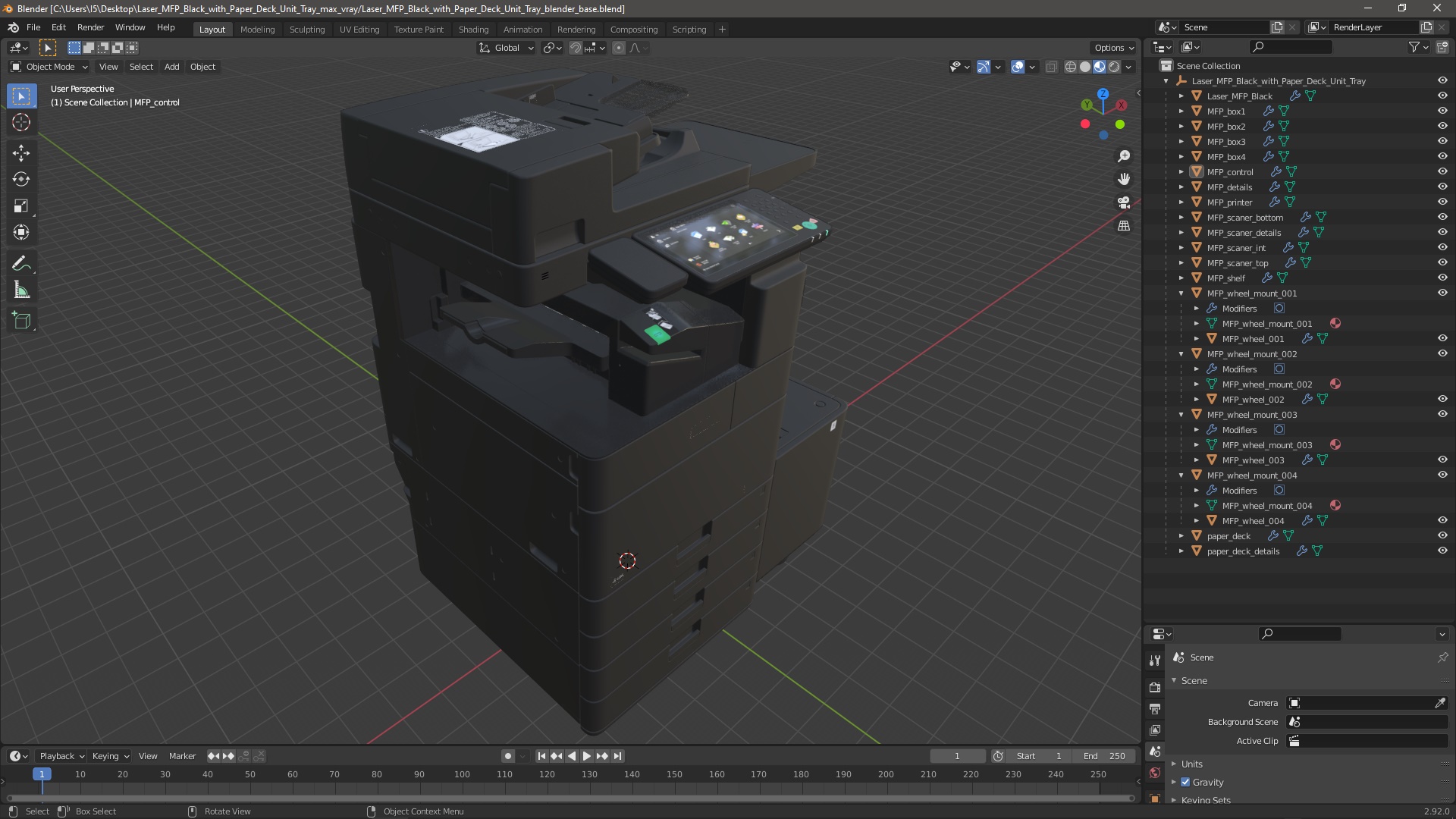This screenshot has height=819, width=1456.
Task: Open the Global transform orientation dropdown
Action: (x=507, y=48)
